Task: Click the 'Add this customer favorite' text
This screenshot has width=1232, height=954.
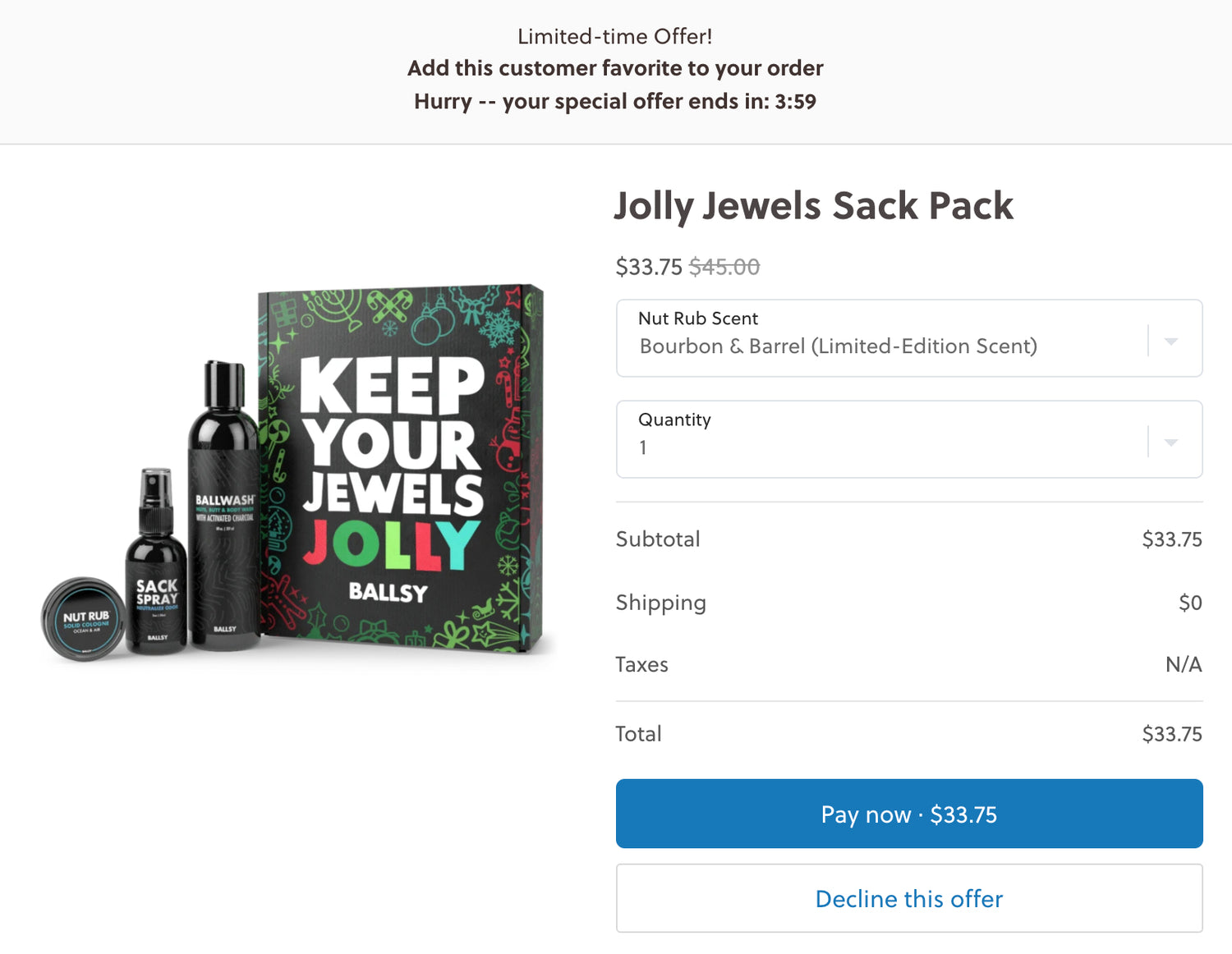Action: pos(615,68)
